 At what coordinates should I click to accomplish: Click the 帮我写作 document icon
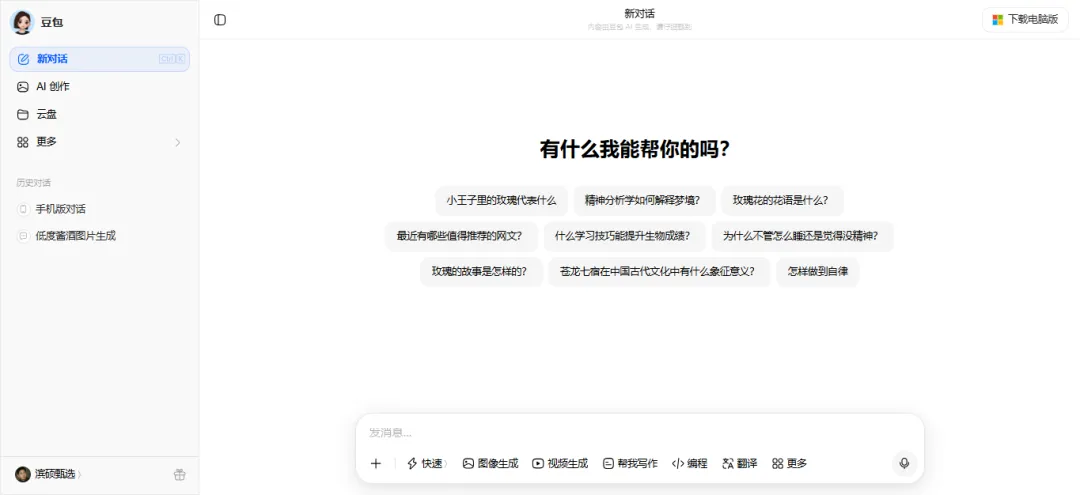click(608, 463)
